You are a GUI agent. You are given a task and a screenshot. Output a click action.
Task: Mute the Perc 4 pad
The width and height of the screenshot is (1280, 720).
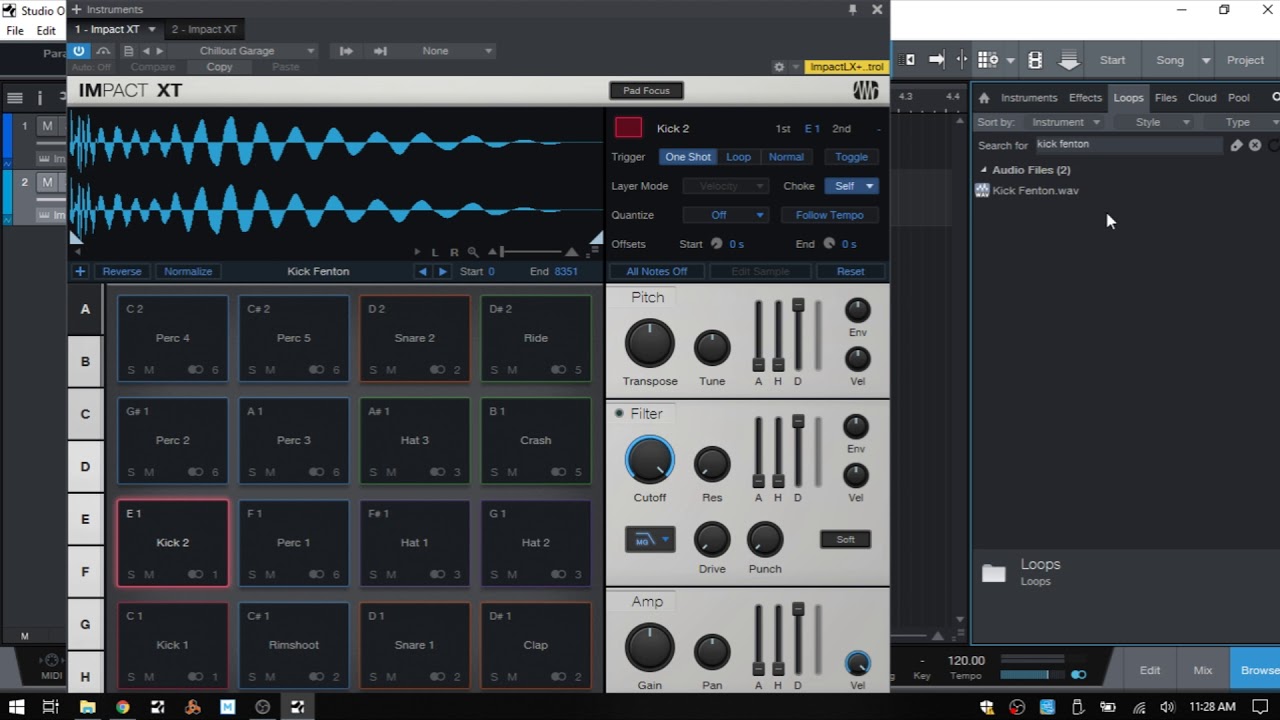149,370
